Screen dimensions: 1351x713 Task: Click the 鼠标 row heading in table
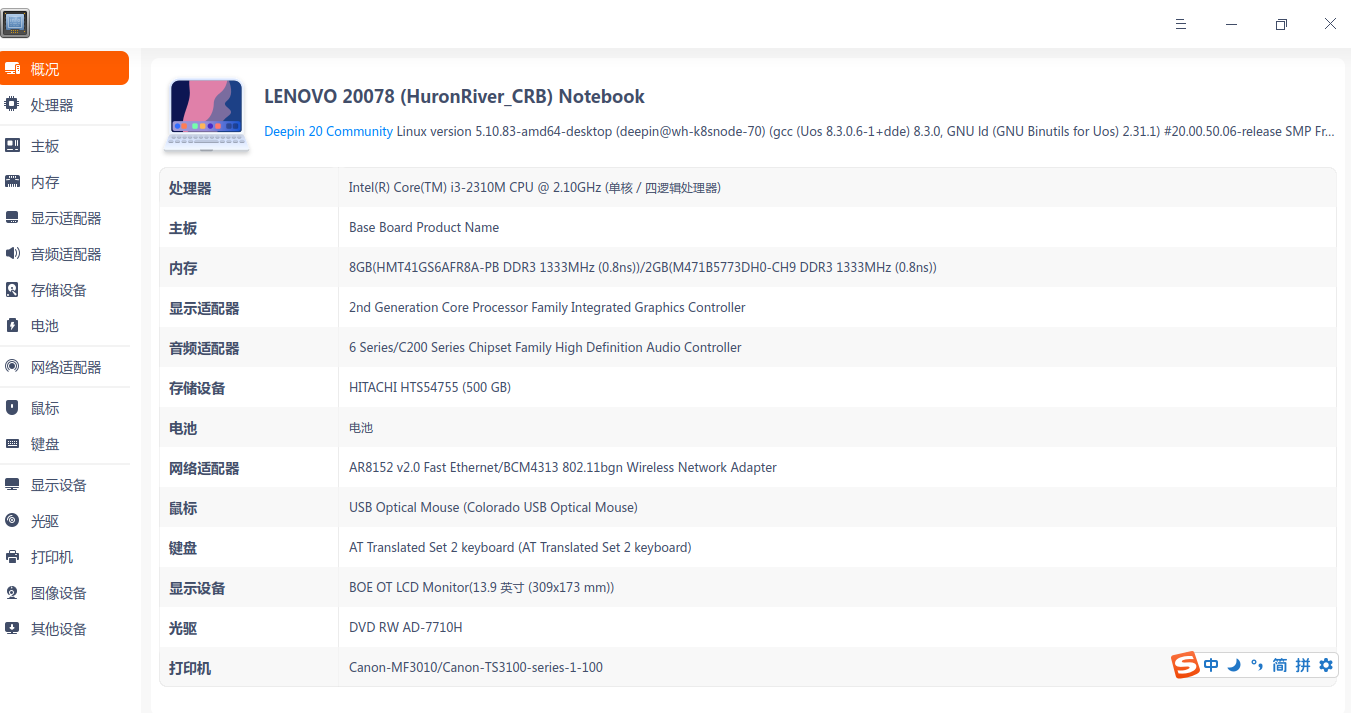(x=183, y=508)
